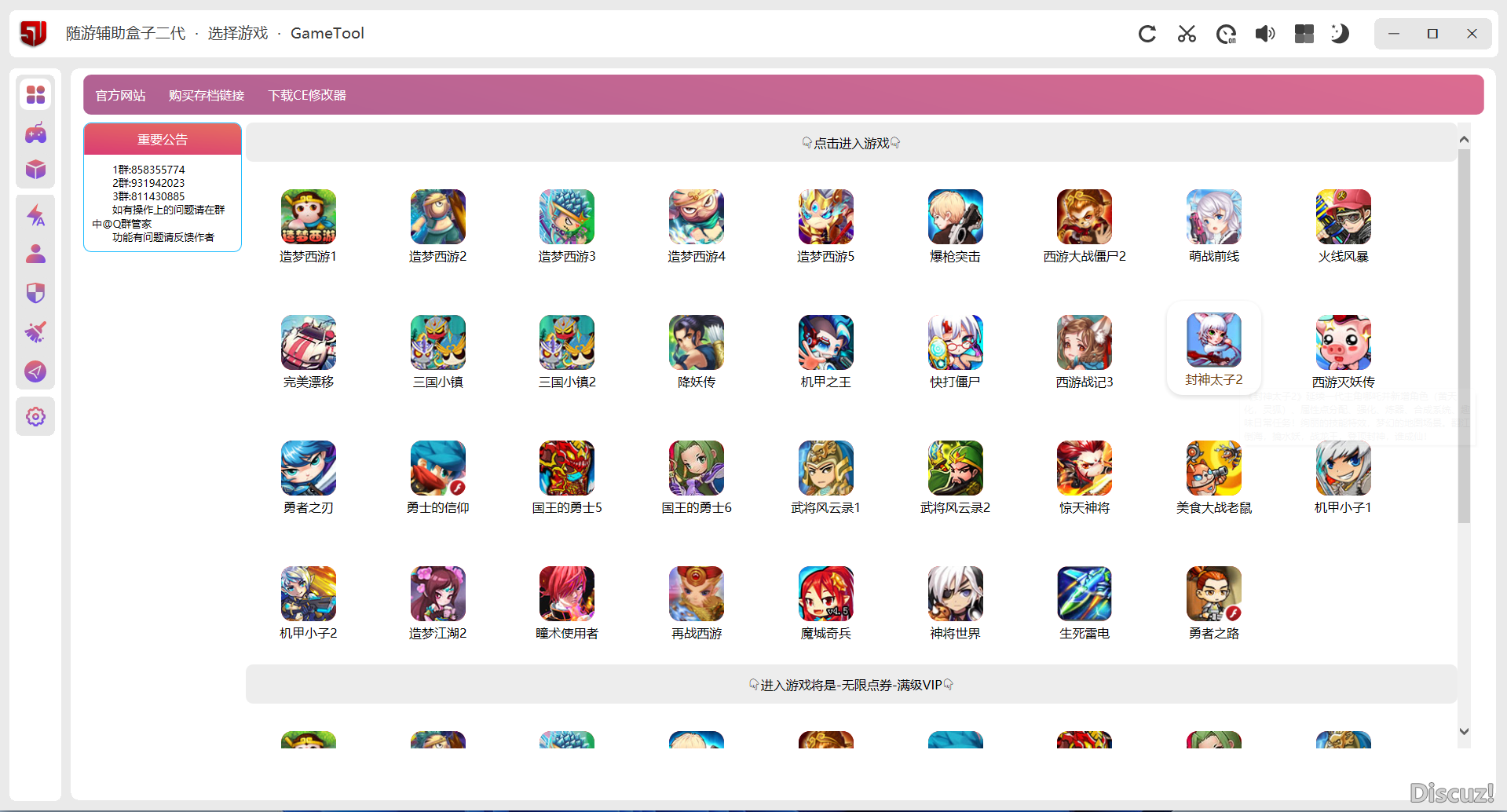Open 购买存档链接 menu item
Screen dimensions: 1507x812
207,95
